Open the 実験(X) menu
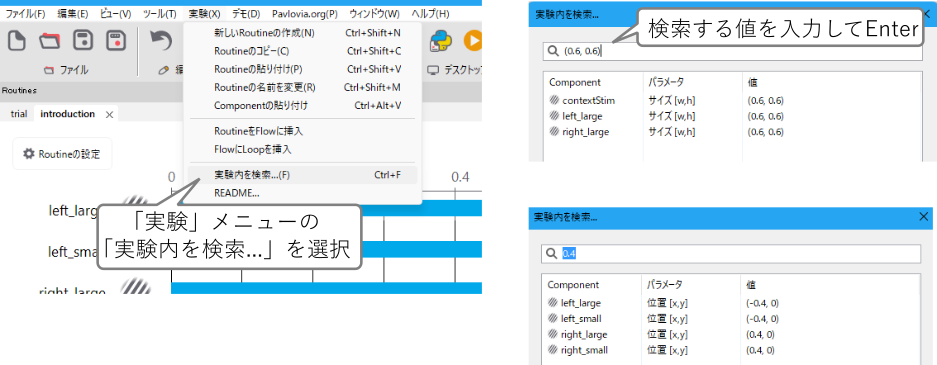Image resolution: width=937 pixels, height=365 pixels. pos(204,13)
